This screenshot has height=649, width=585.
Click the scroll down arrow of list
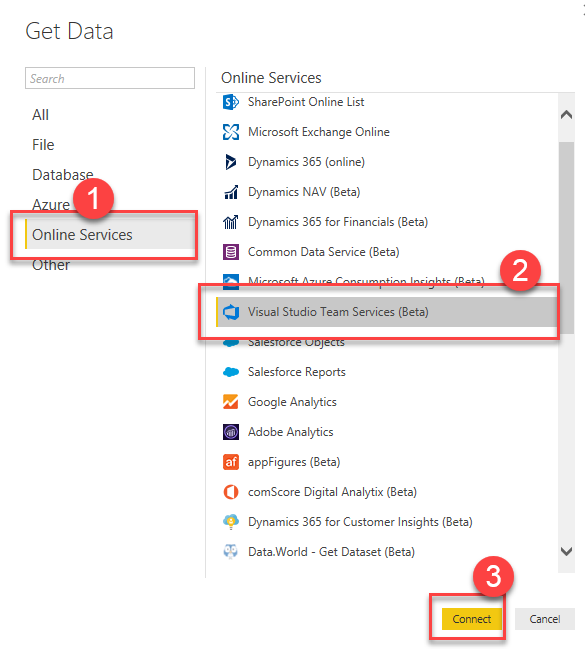tap(566, 551)
